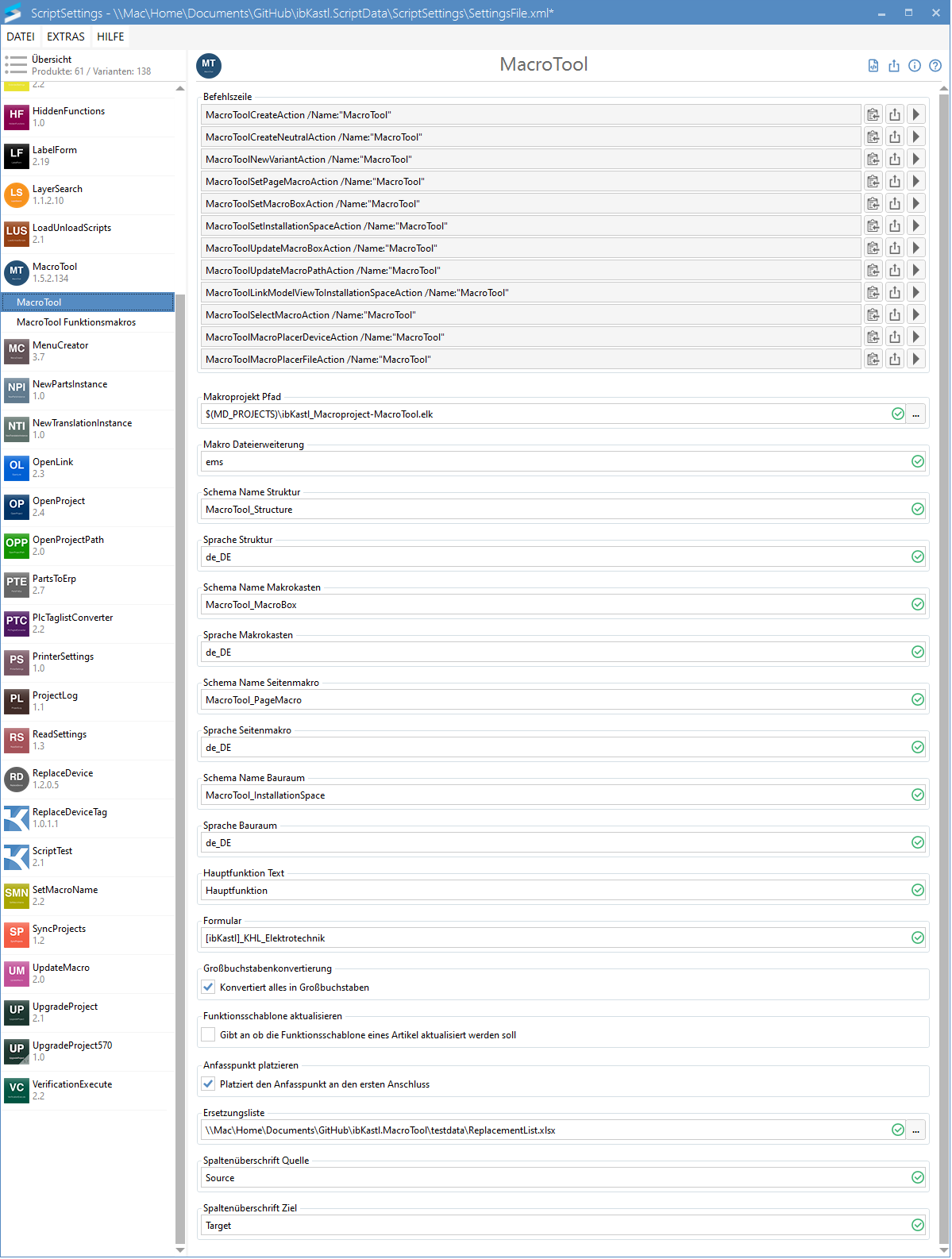Copy MacroToolCreateAction command to clipboard
Screen dimensions: 952x1259
click(873, 115)
